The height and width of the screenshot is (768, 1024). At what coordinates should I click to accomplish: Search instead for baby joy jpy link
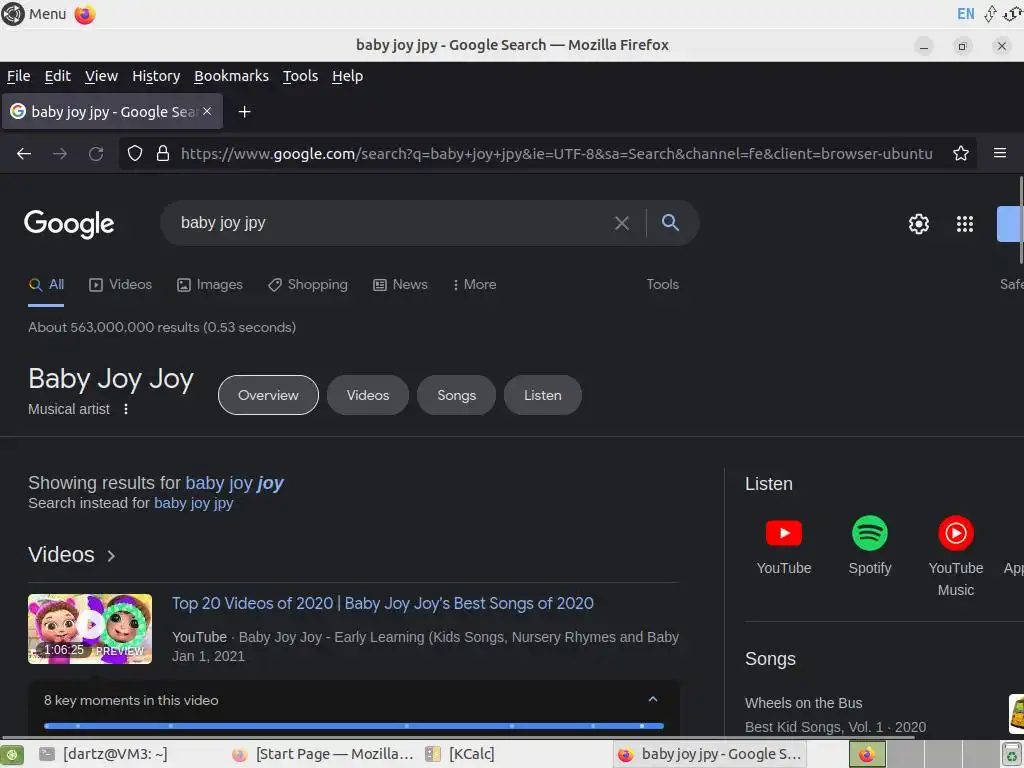click(193, 503)
